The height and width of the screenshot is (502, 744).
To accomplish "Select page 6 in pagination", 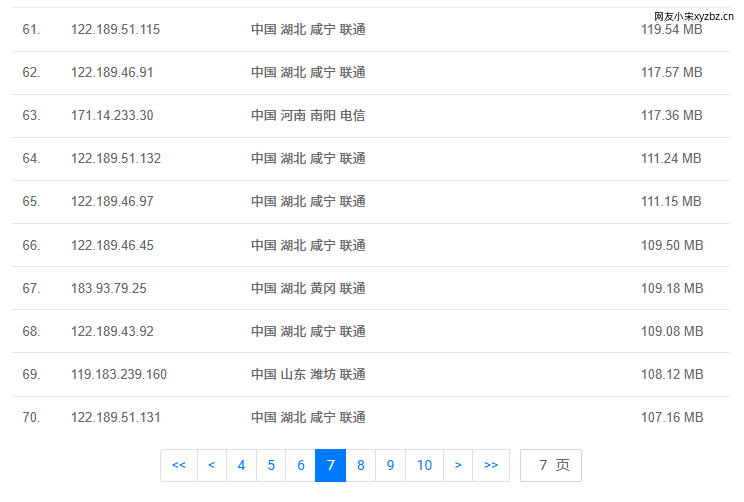I will pos(301,465).
